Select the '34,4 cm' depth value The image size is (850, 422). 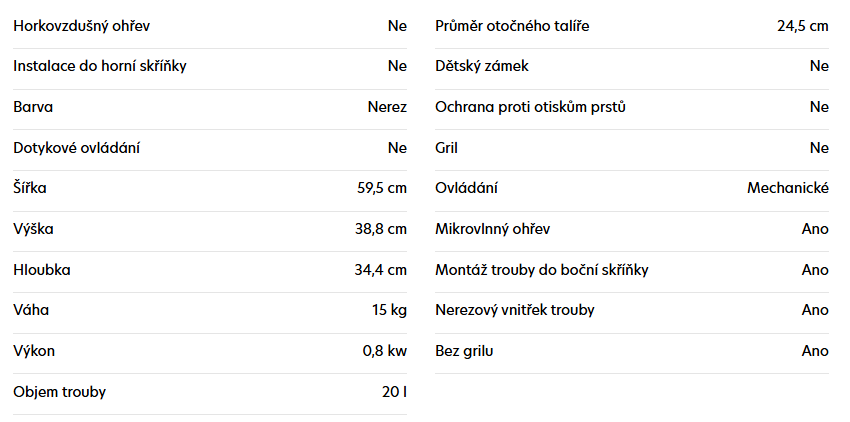click(382, 270)
